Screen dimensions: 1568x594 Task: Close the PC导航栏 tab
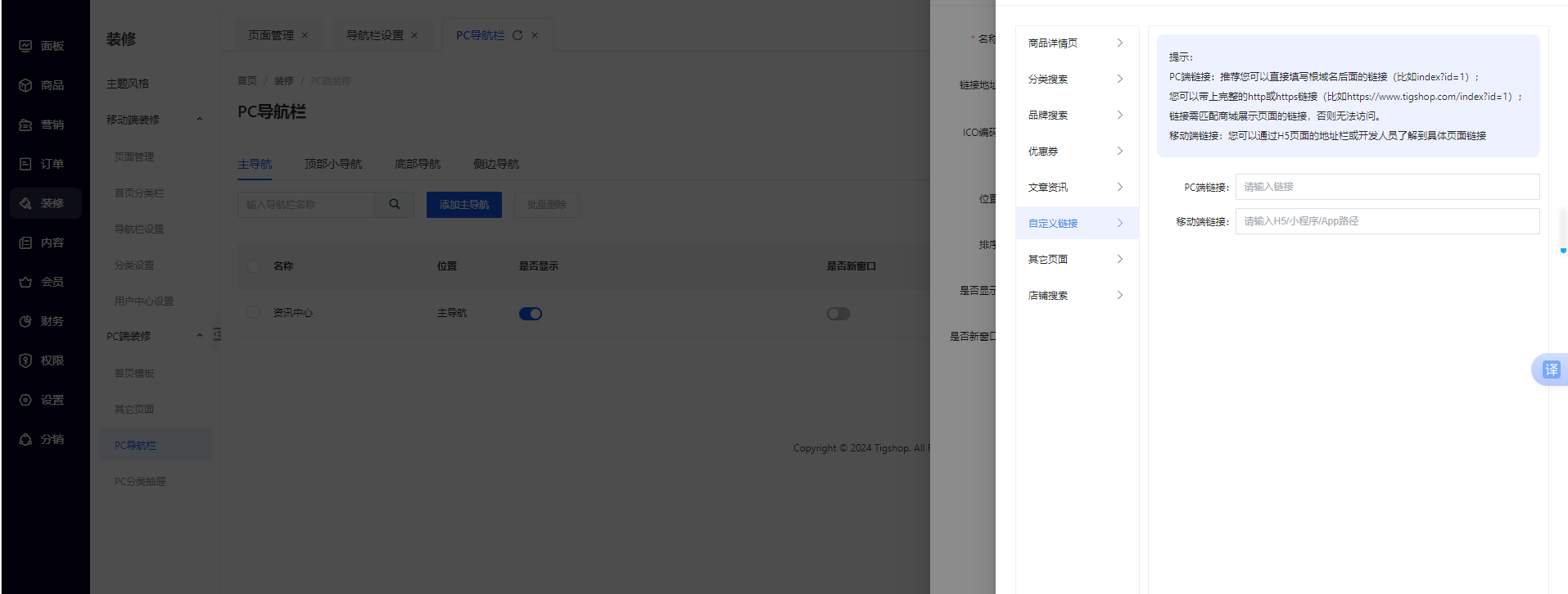tap(535, 35)
